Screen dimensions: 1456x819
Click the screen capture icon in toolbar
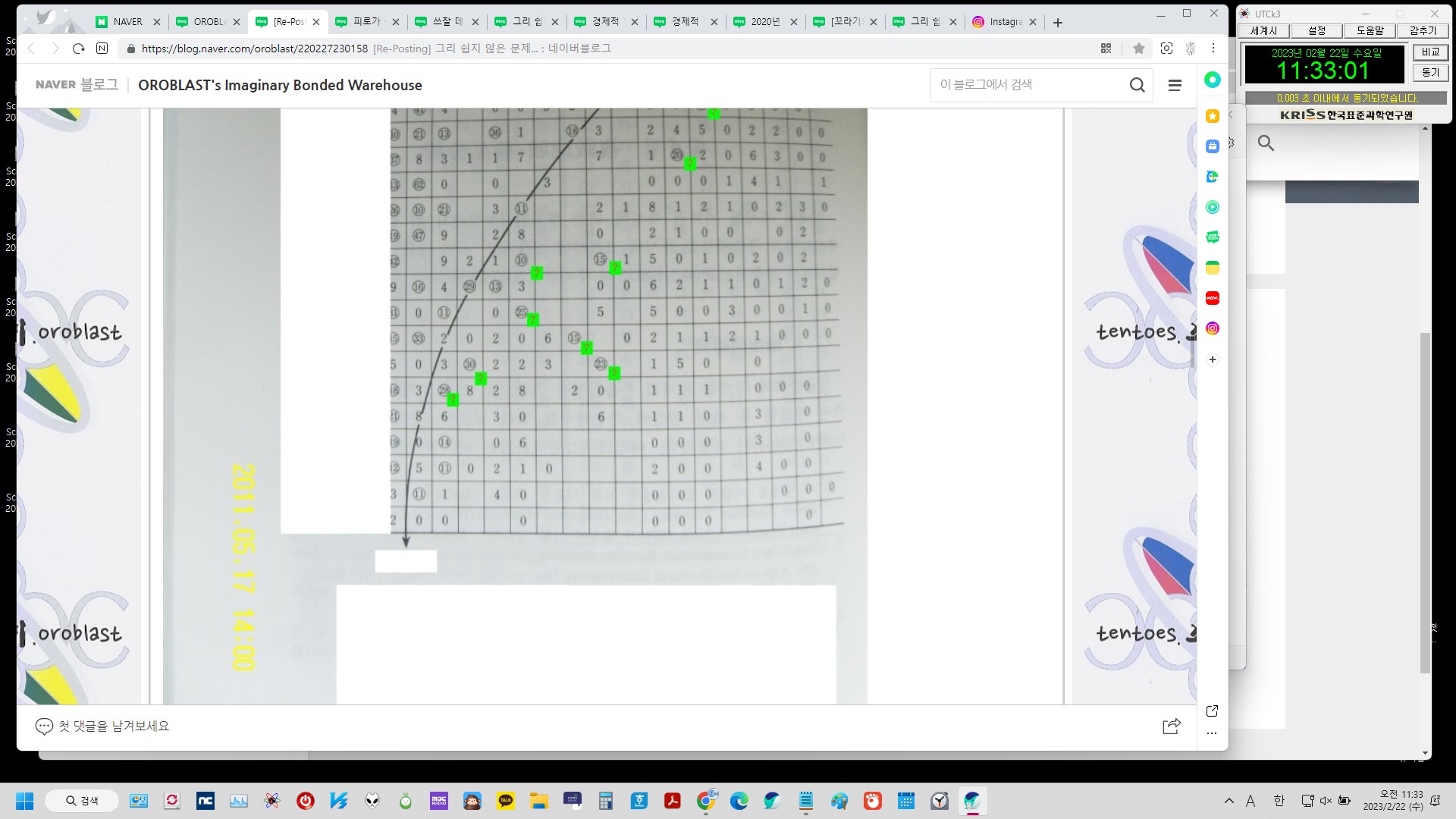coord(1166,49)
